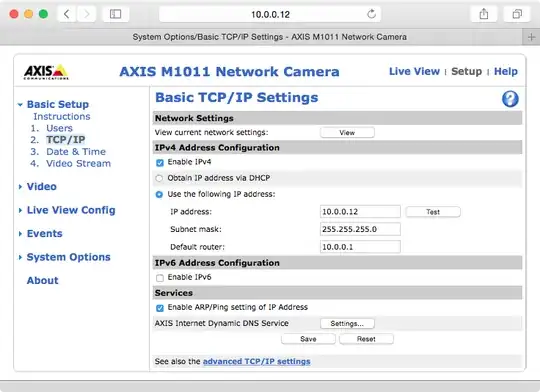Uncheck Enable IPv4 checkbox

160,163
